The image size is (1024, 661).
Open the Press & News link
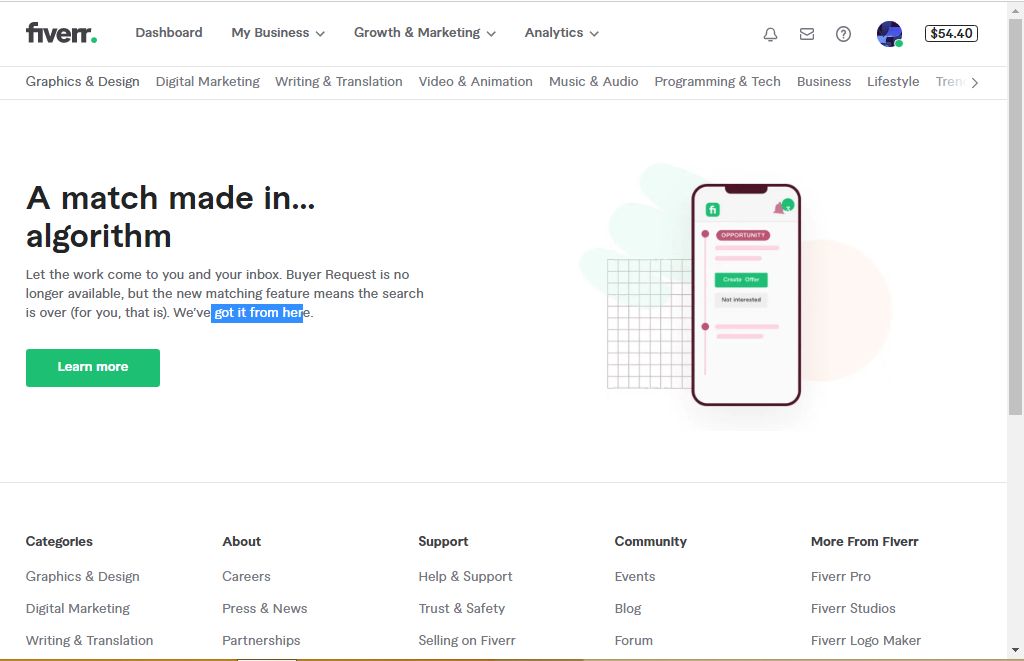point(264,609)
